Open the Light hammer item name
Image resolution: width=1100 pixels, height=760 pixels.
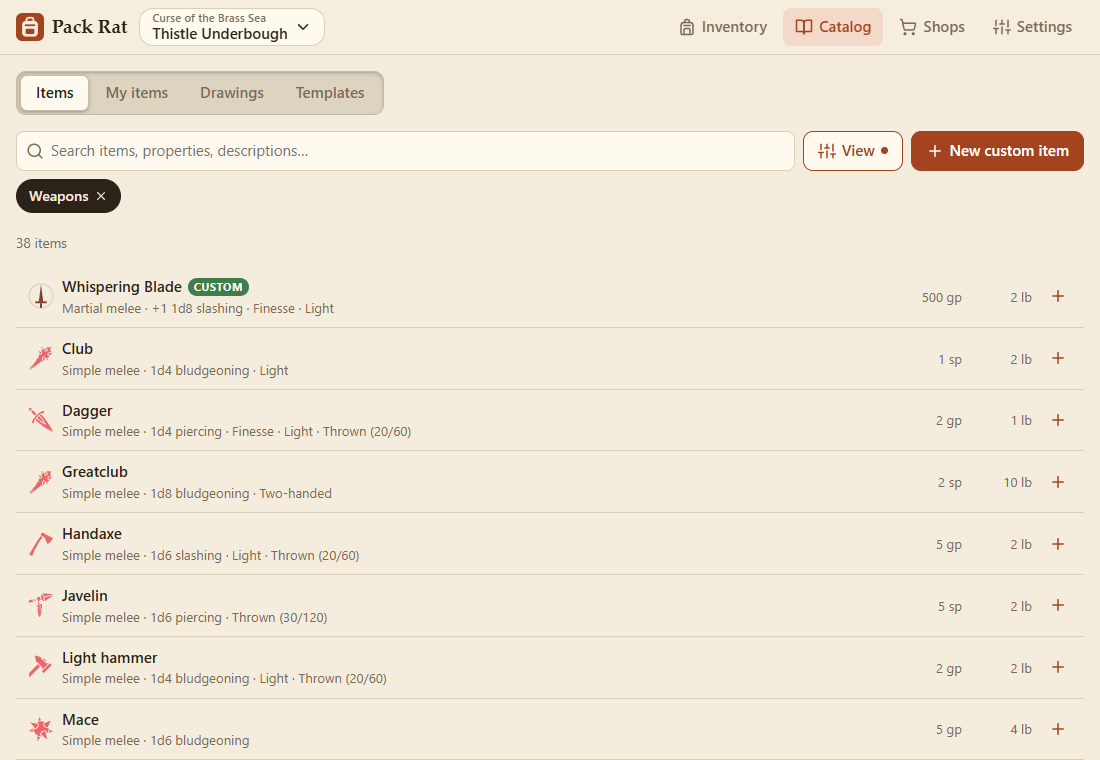tap(109, 658)
